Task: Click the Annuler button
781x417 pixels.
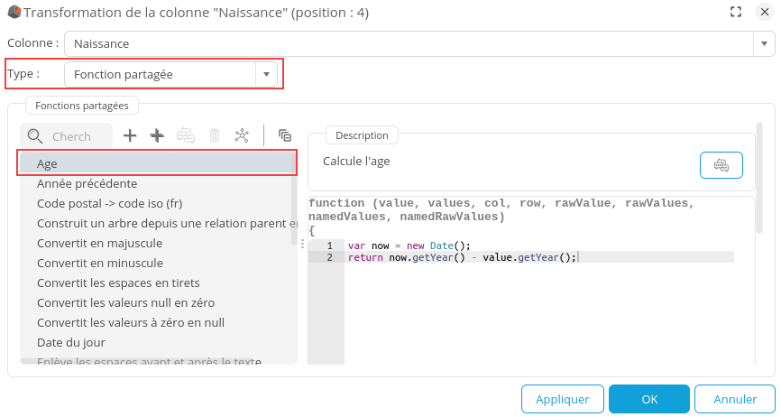Action: (734, 399)
